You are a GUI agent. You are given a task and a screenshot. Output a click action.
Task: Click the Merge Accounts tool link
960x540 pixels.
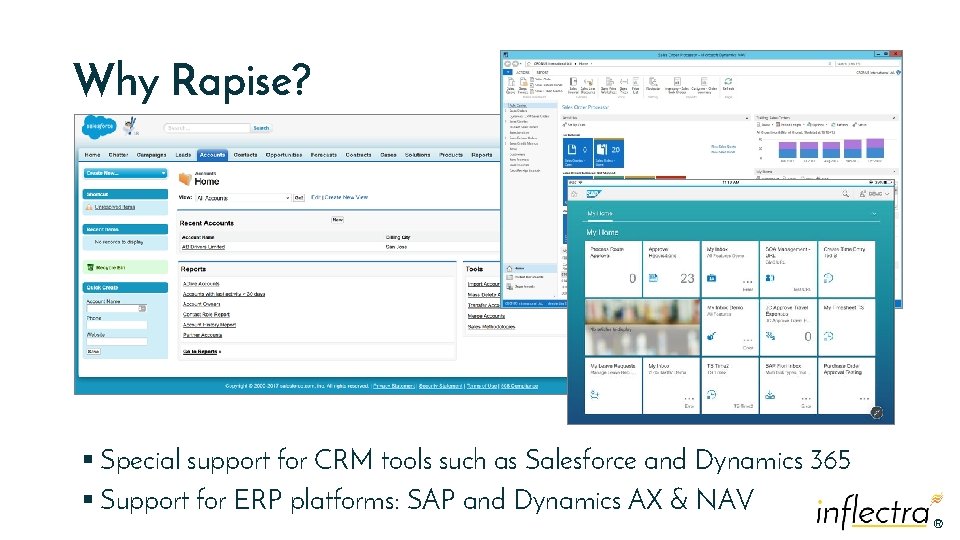pyautogui.click(x=486, y=316)
